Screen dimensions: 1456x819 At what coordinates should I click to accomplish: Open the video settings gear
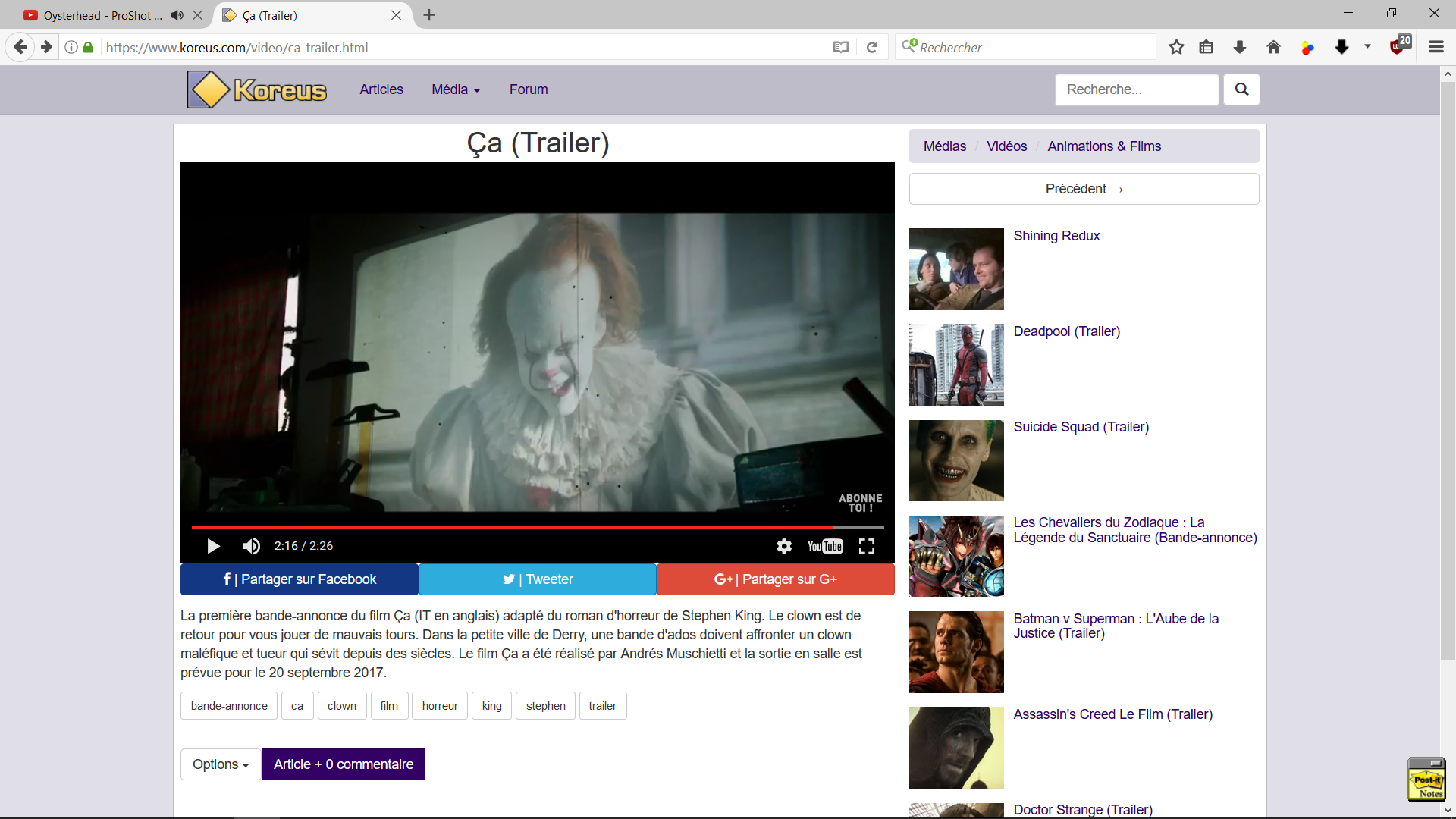pyautogui.click(x=784, y=546)
